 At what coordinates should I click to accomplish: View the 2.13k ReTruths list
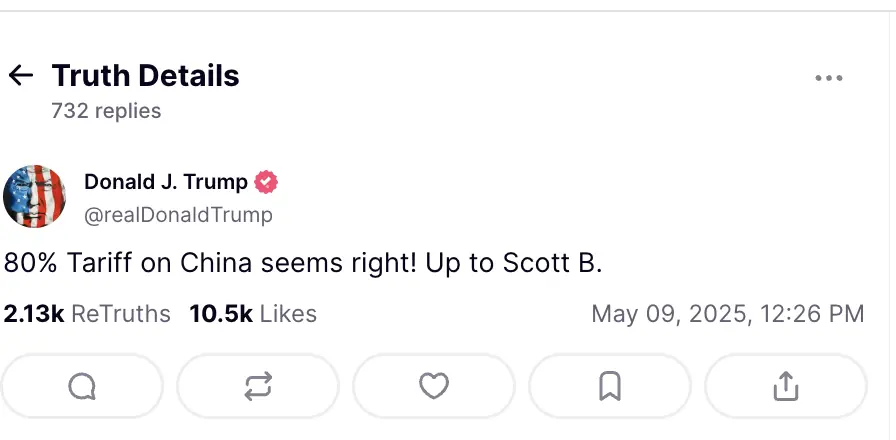pos(87,314)
